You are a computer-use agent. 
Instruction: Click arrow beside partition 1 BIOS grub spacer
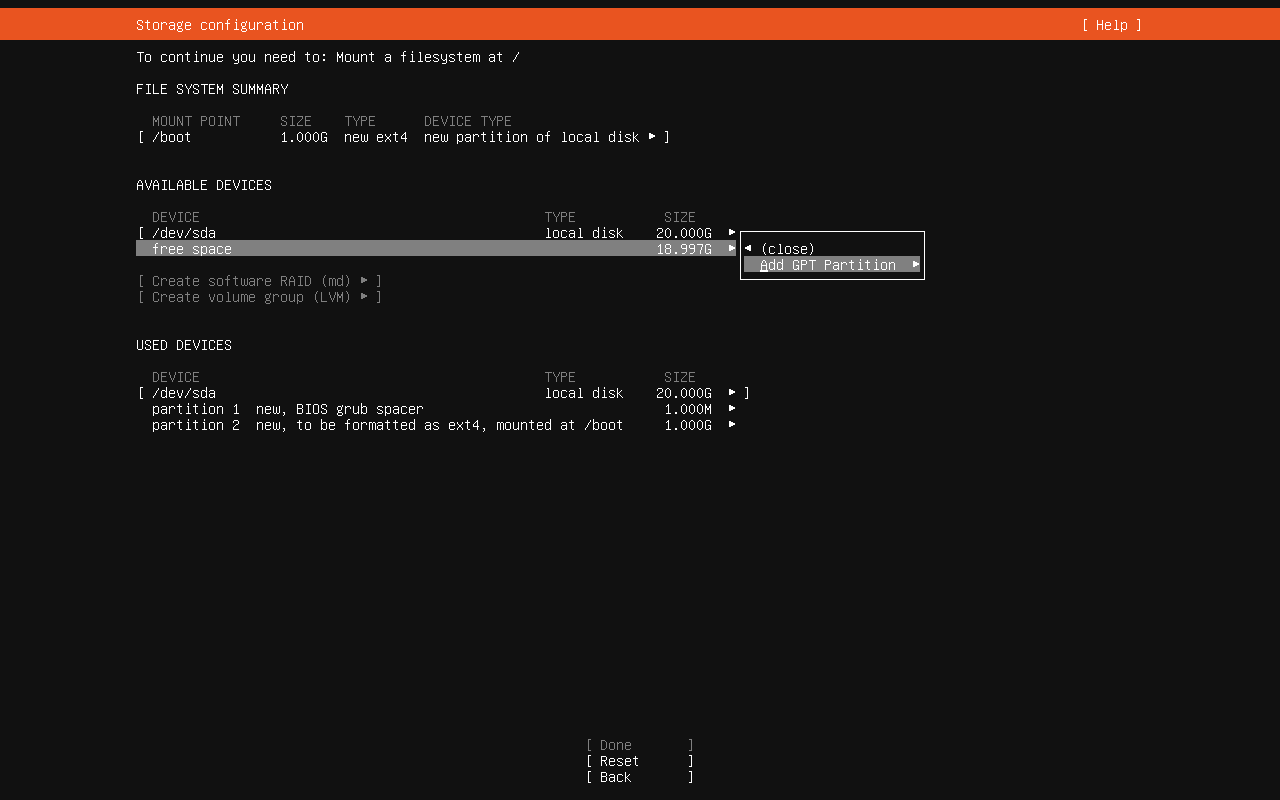[732, 408]
